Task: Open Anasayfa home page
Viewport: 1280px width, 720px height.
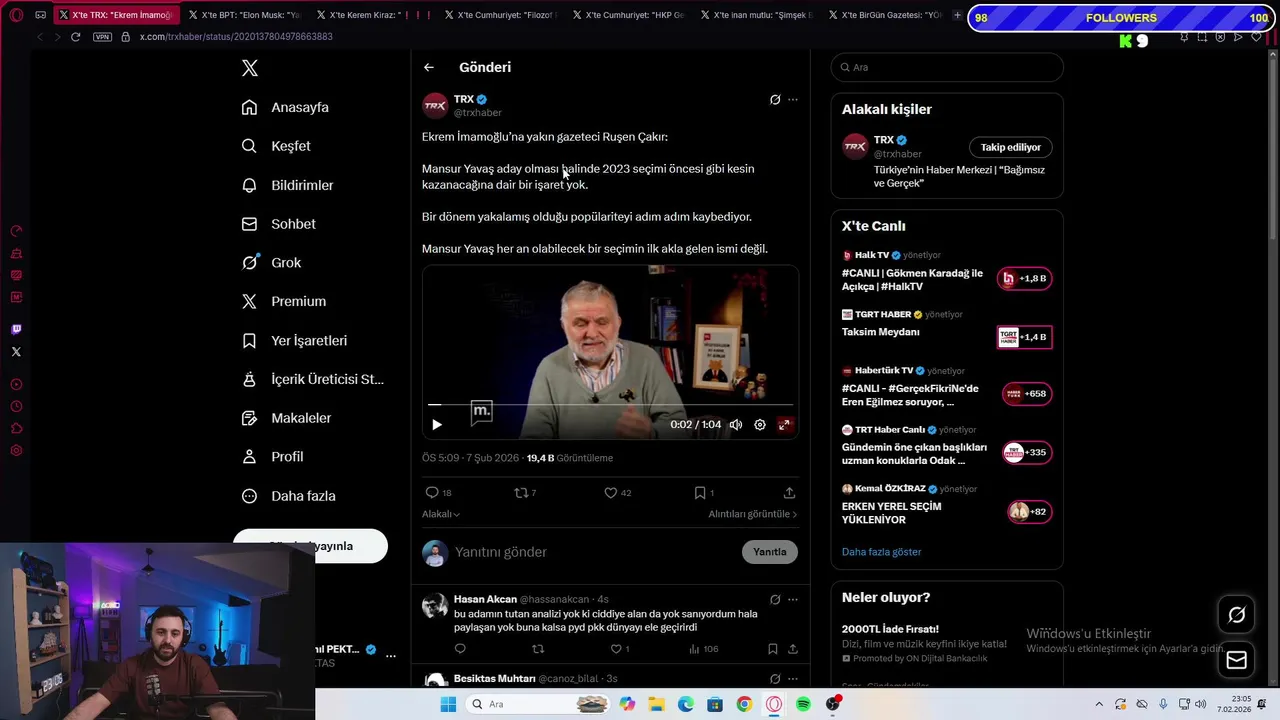Action: click(285, 107)
